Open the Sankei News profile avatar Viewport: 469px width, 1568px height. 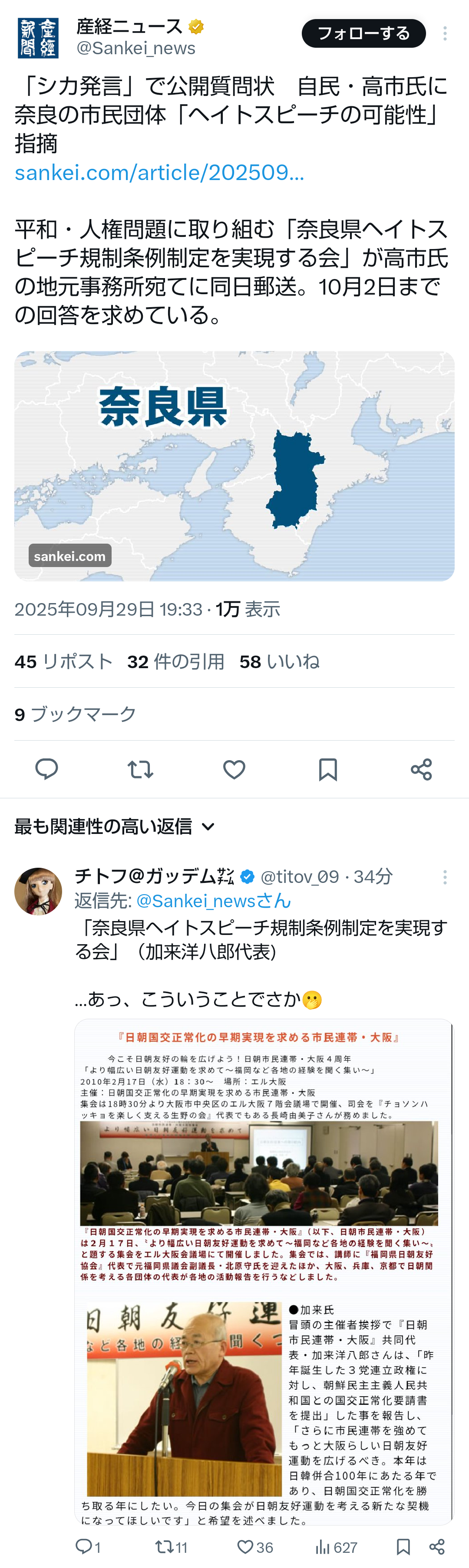38,38
